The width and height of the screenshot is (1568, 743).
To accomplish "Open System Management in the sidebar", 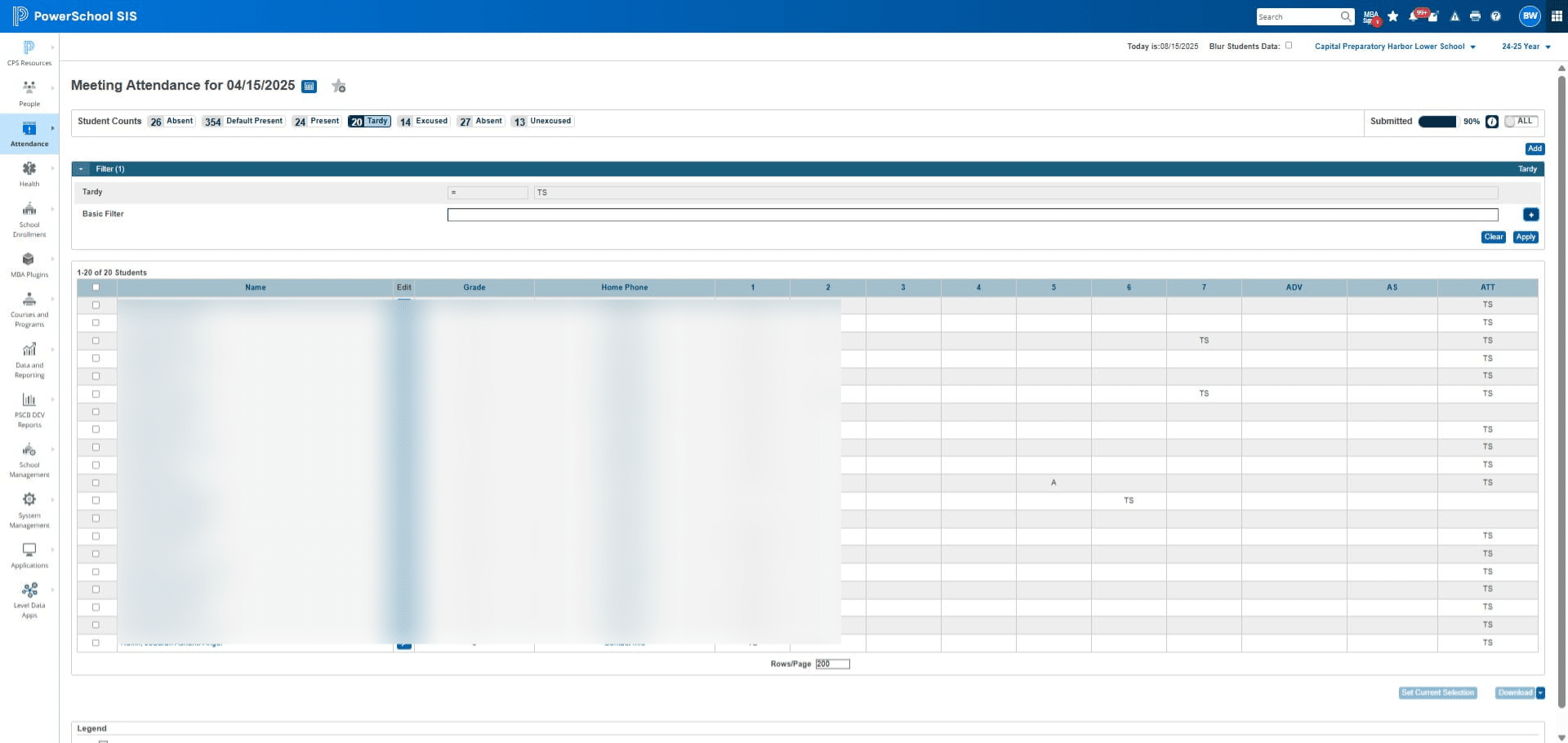I will click(29, 510).
